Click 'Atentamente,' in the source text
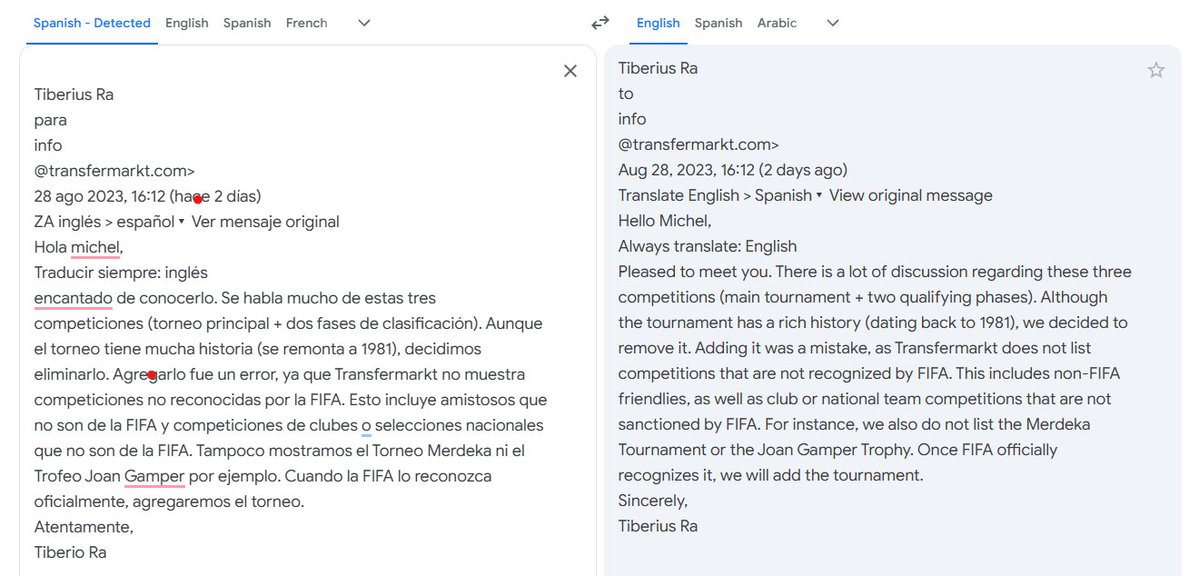This screenshot has width=1199, height=576. (84, 527)
